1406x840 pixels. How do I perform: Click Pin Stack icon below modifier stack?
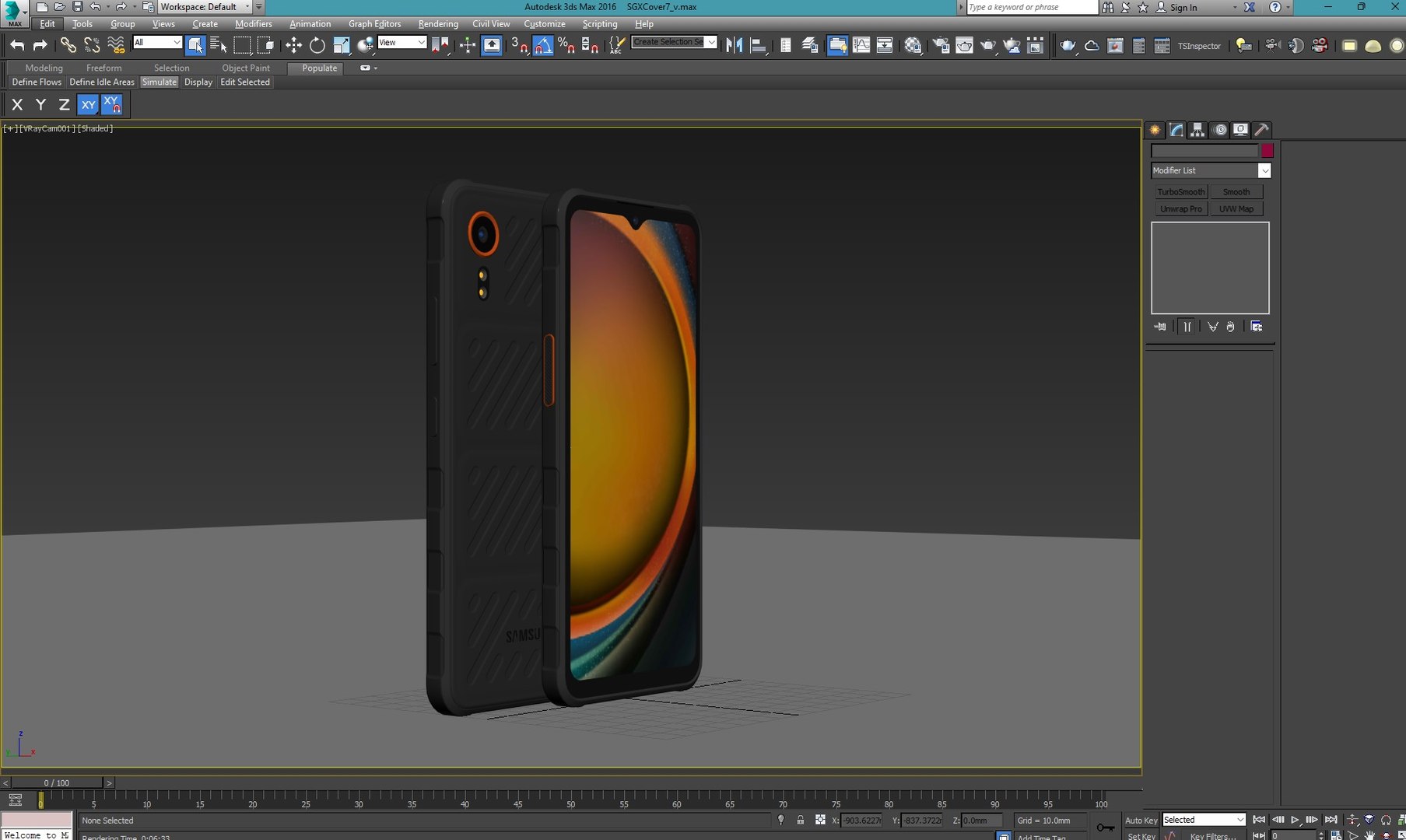pyautogui.click(x=1160, y=327)
